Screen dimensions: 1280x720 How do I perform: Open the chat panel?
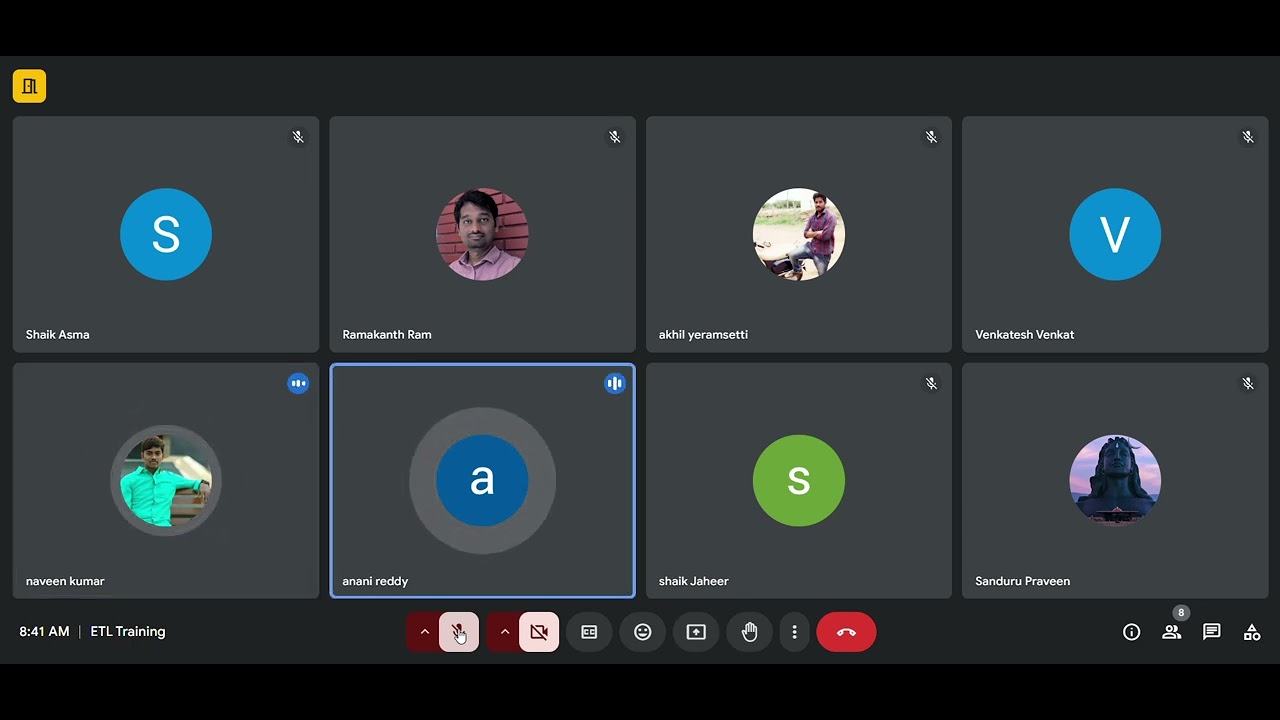(1211, 632)
